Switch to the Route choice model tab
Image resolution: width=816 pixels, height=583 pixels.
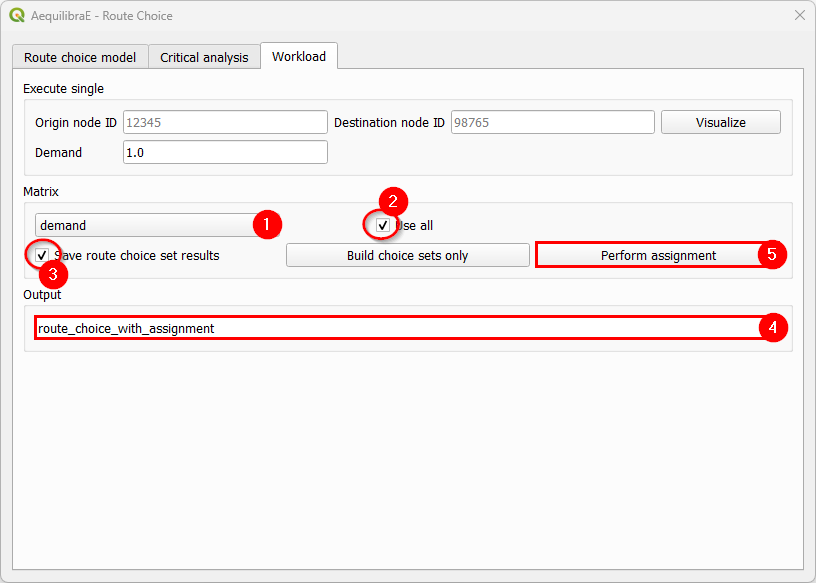pyautogui.click(x=81, y=57)
